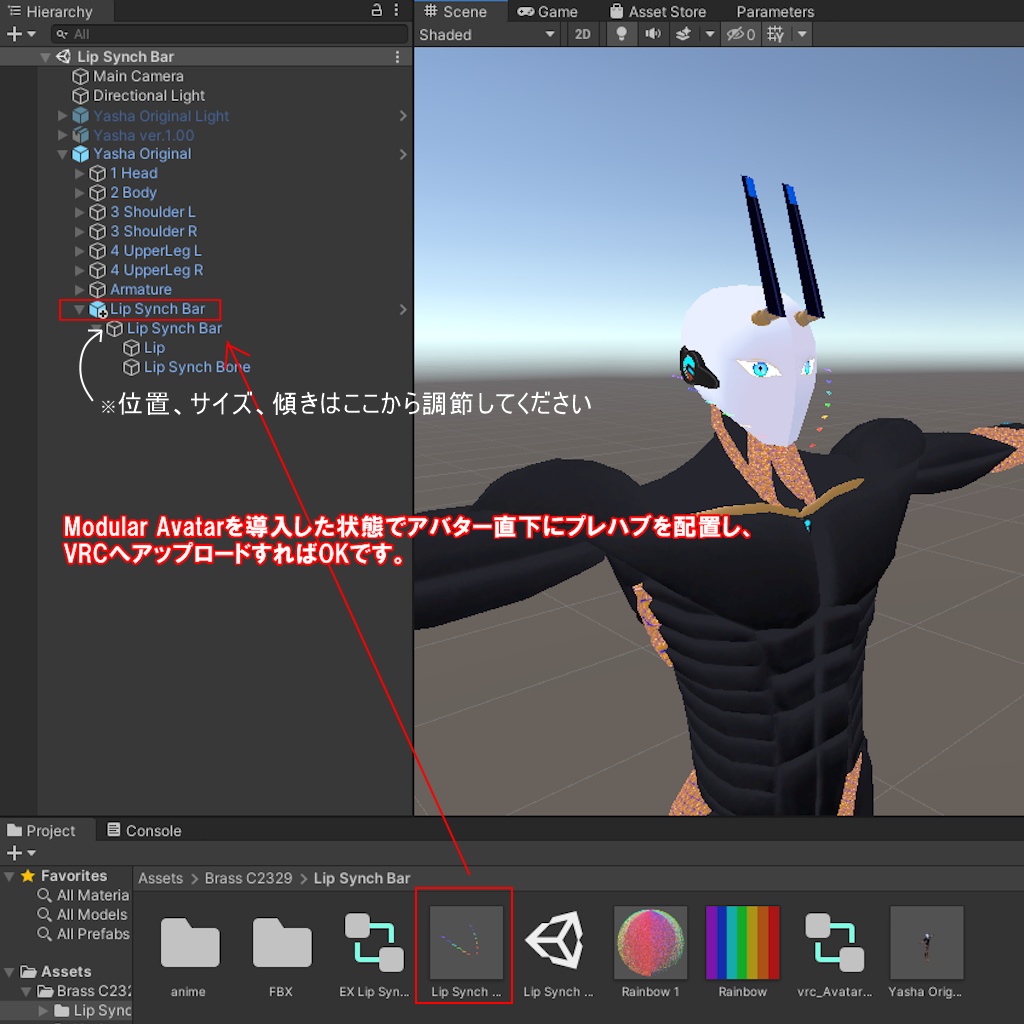Open the Parameters tab
This screenshot has width=1024, height=1024.
click(775, 12)
